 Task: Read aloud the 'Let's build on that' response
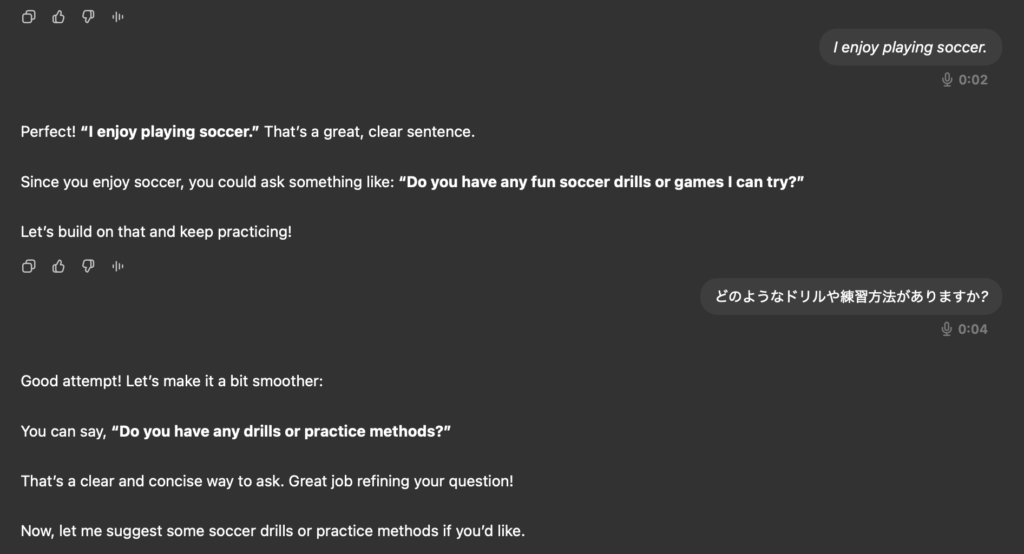pos(118,266)
